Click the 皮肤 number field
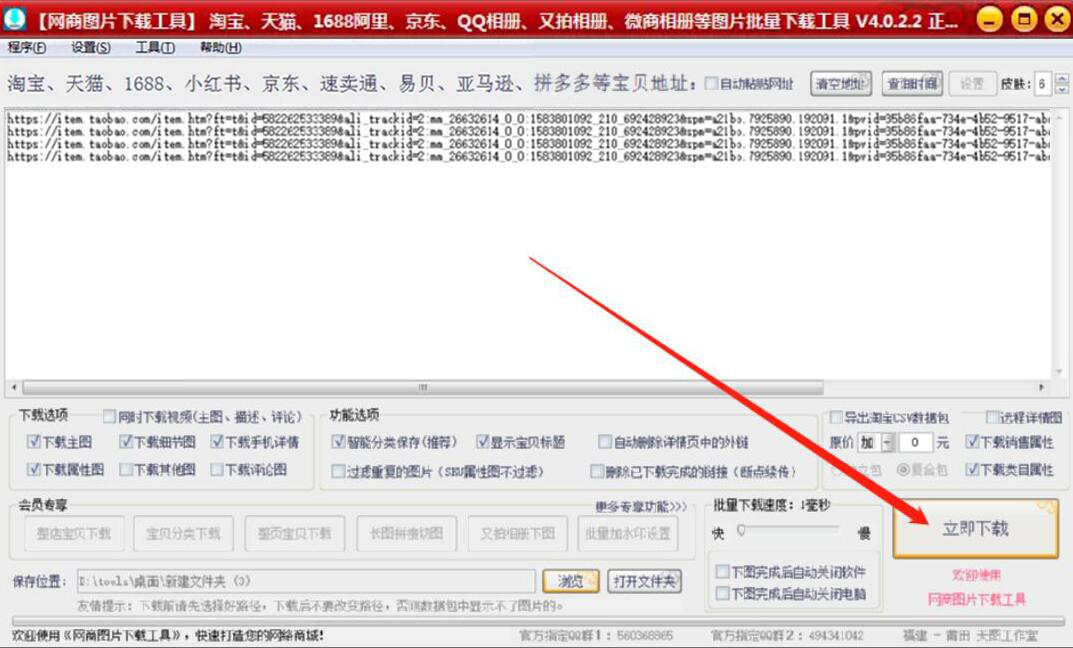Screen dimensions: 1073x648 point(1044,83)
